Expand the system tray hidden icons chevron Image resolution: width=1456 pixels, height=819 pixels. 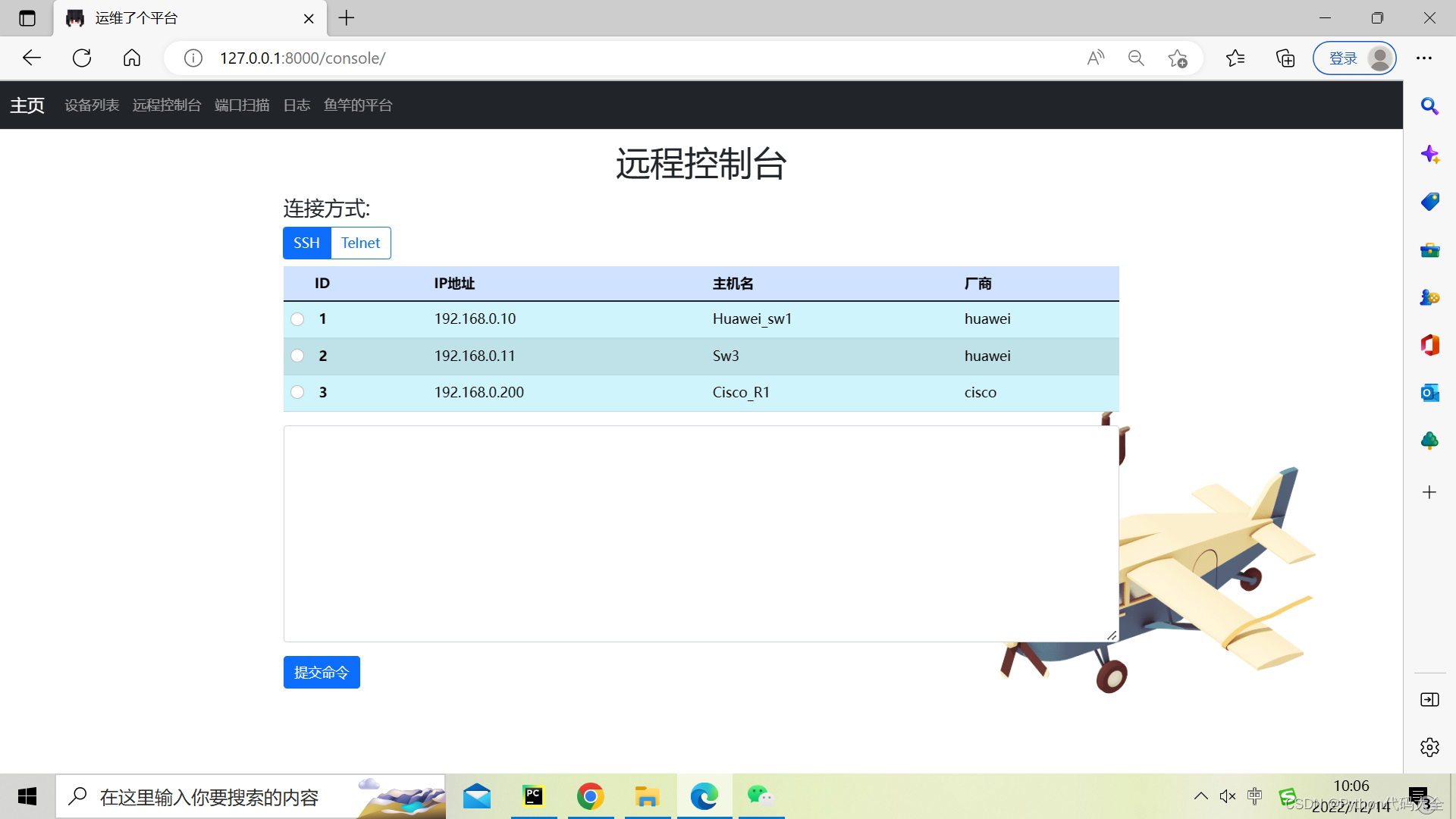coord(1200,795)
